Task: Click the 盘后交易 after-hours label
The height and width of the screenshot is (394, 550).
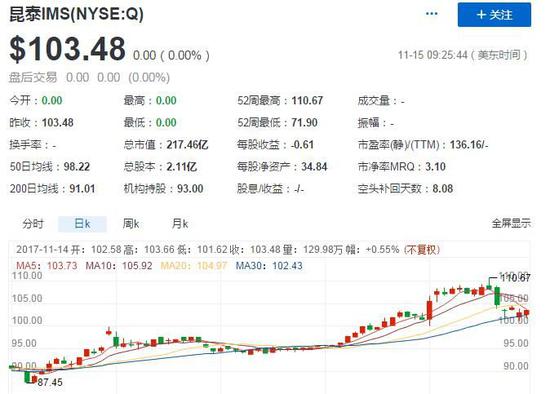Action: coord(33,78)
